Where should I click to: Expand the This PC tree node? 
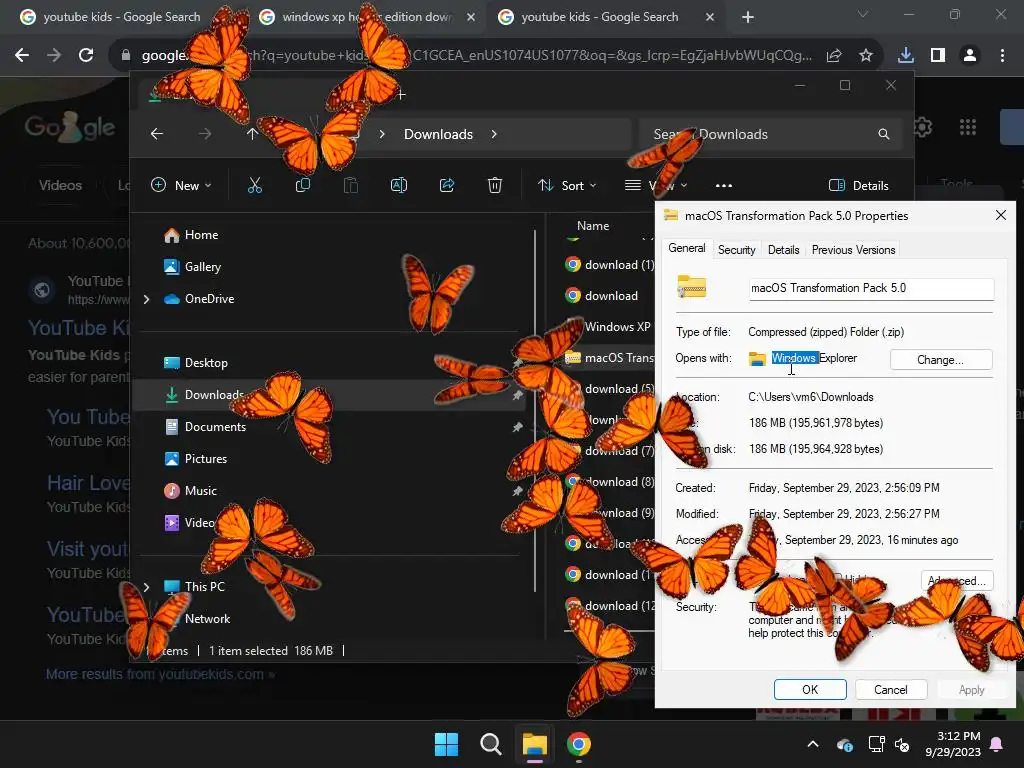tap(146, 587)
